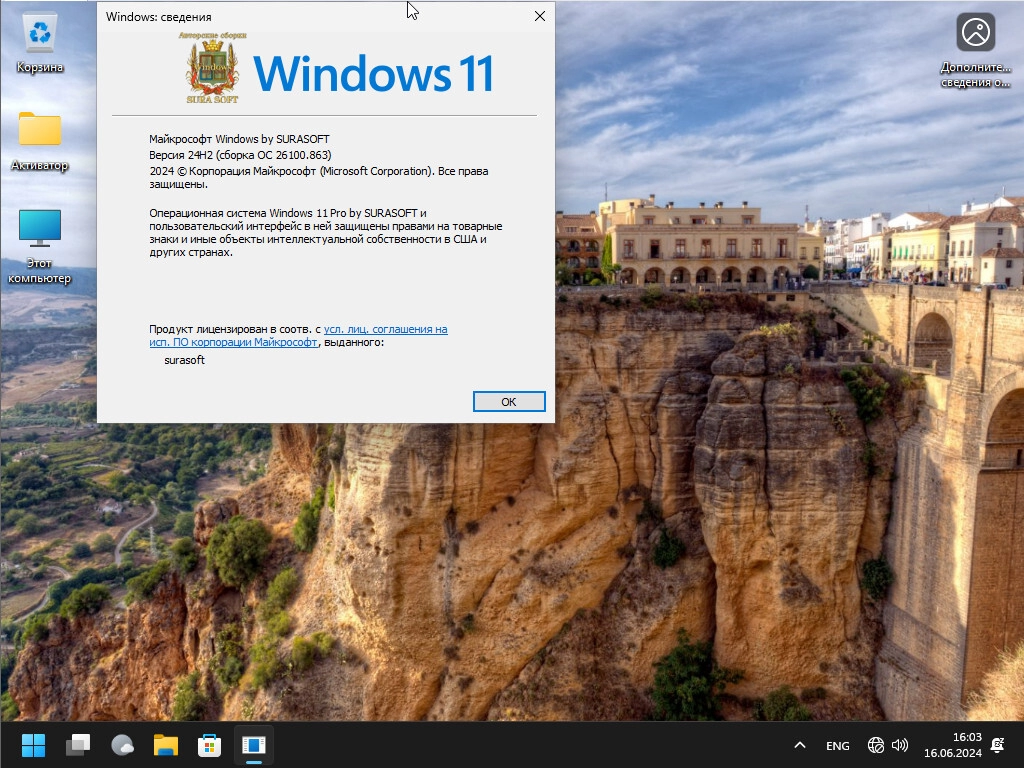Close the Windows: сведения dialog

click(539, 16)
